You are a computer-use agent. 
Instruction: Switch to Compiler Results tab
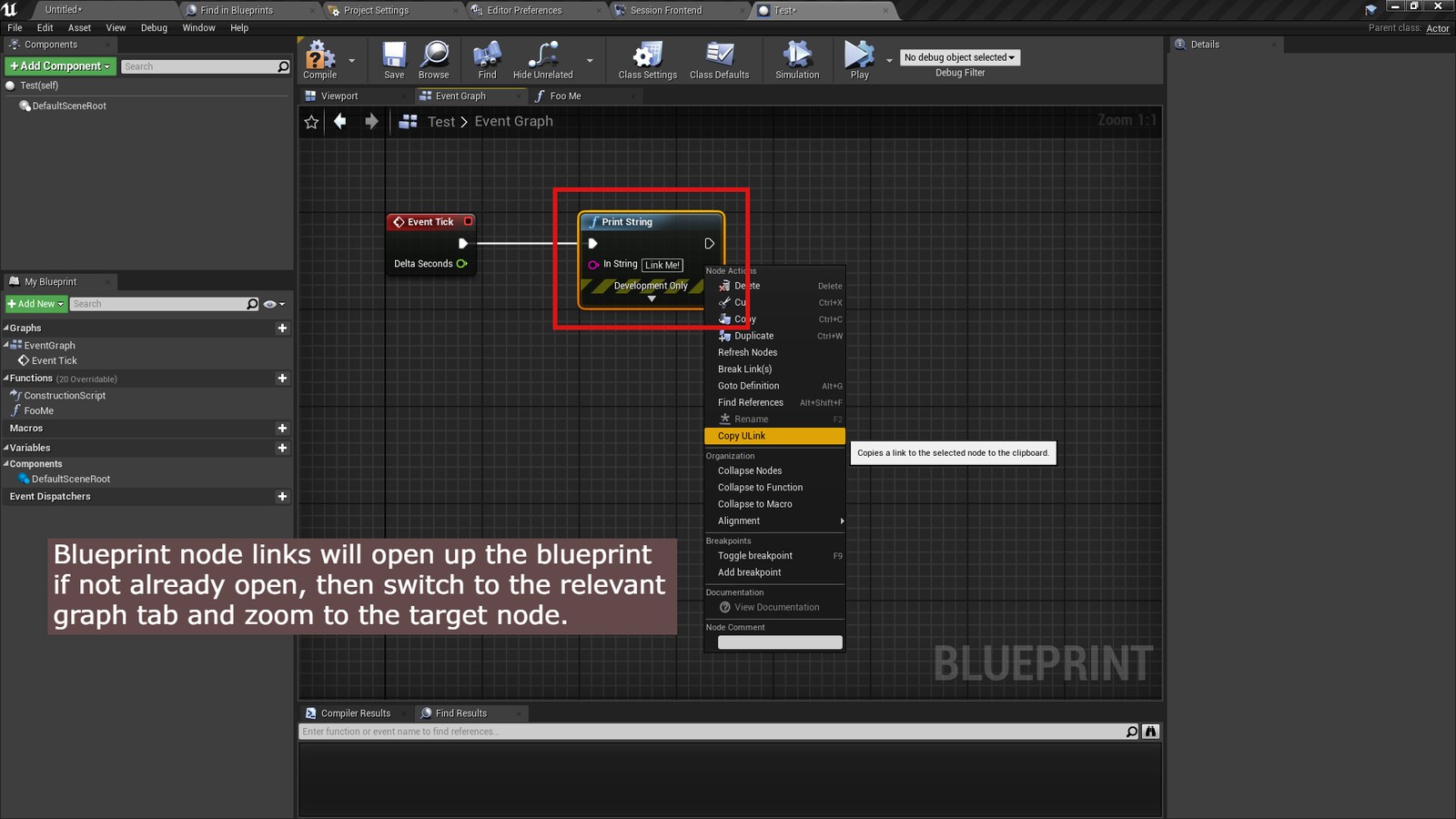[356, 713]
